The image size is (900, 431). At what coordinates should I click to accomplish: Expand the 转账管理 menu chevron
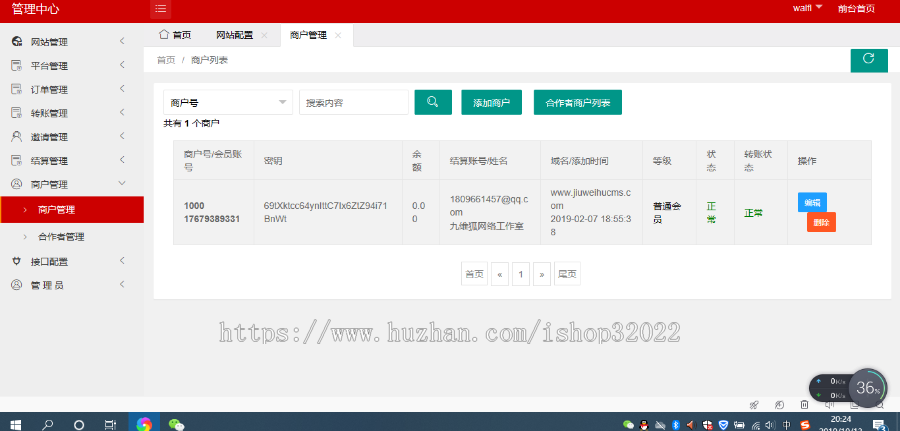point(122,112)
